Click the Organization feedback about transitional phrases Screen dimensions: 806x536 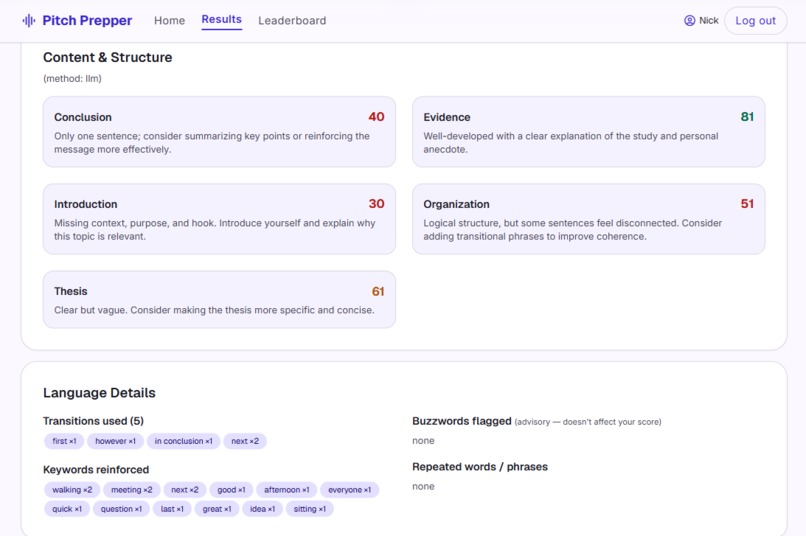pos(573,230)
